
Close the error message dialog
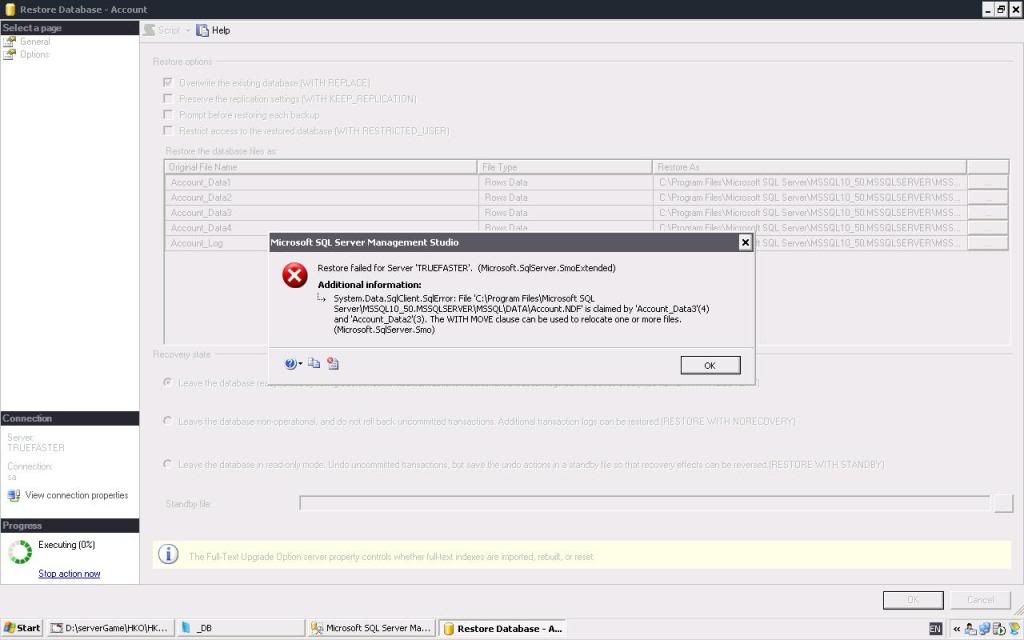tap(745, 242)
